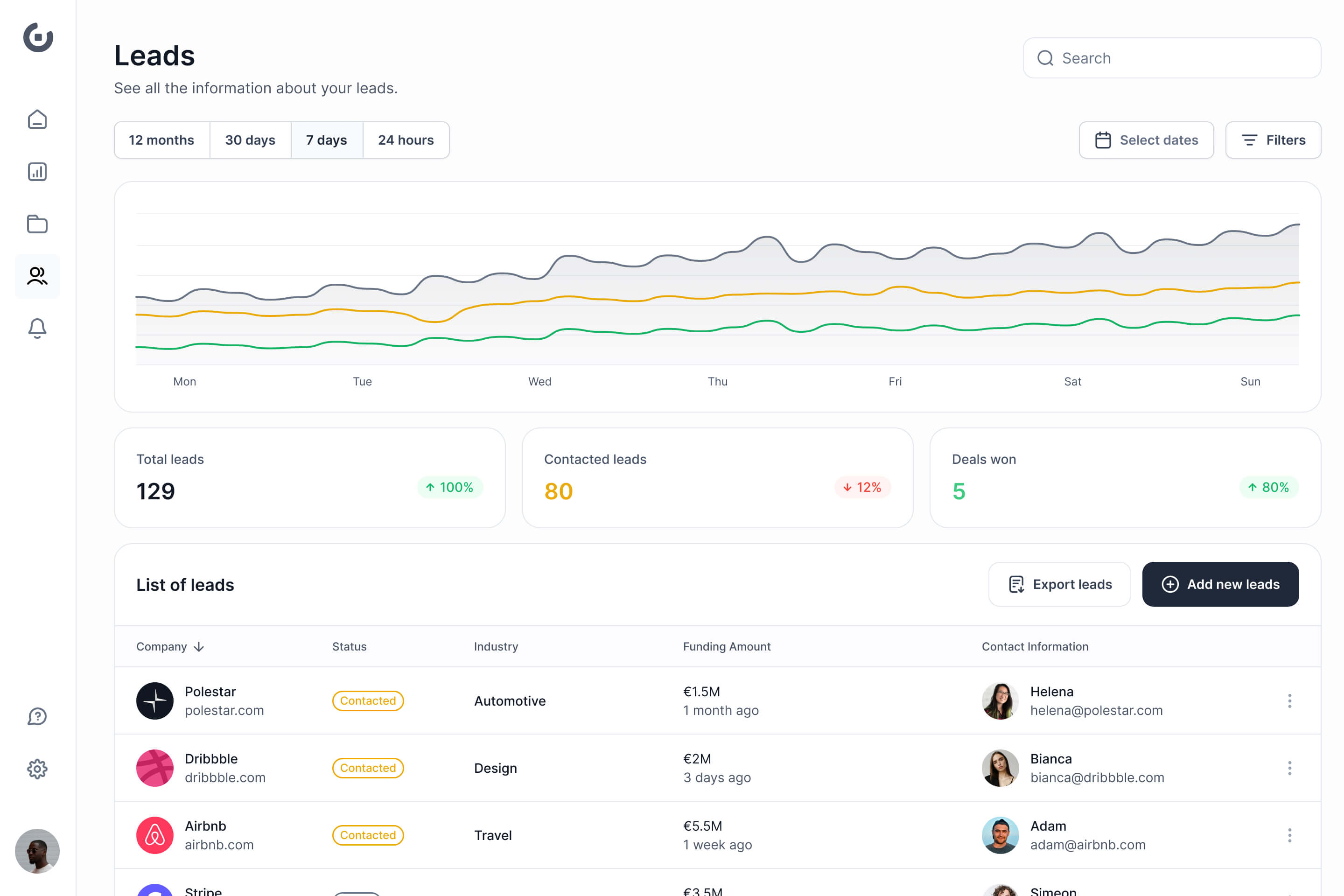Open the analytics chart icon in sidebar
Viewport: 1344px width, 896px height.
(37, 172)
